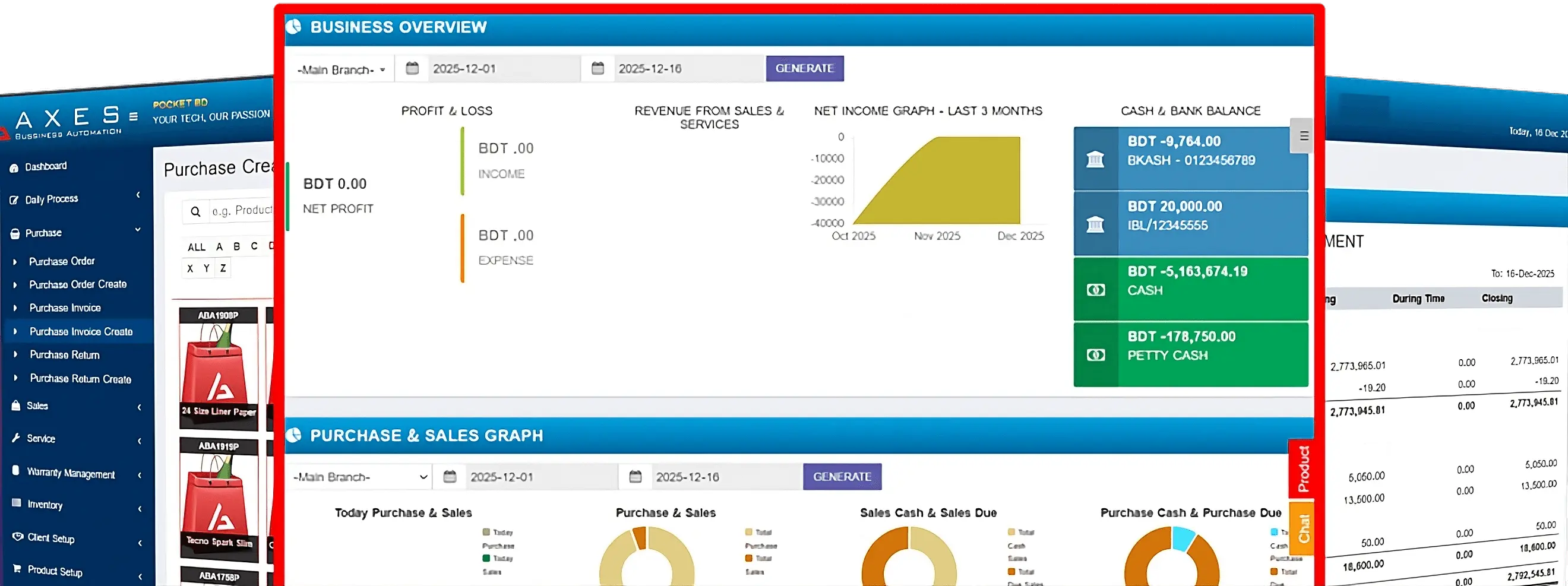Click the BDT -178,750.00 PETTY CASH card
This screenshot has height=586, width=1568.
pyautogui.click(x=1191, y=354)
